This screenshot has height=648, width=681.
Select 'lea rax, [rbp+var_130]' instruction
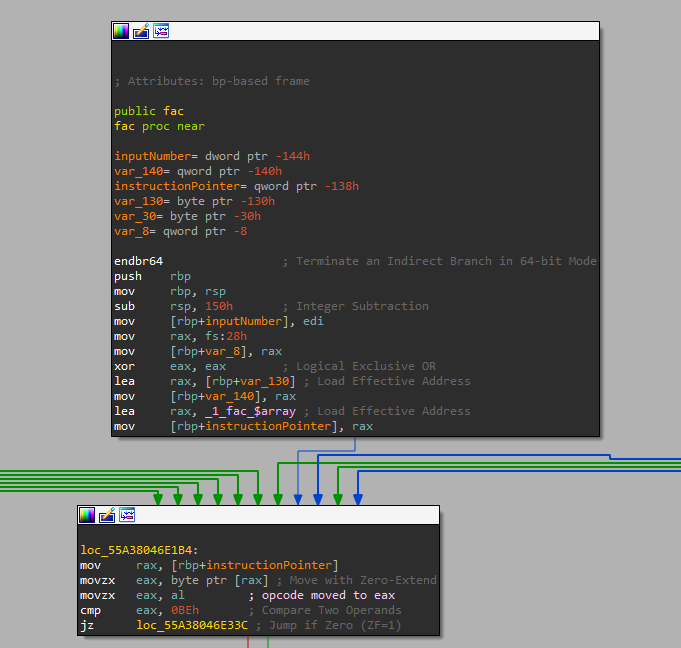(x=205, y=381)
